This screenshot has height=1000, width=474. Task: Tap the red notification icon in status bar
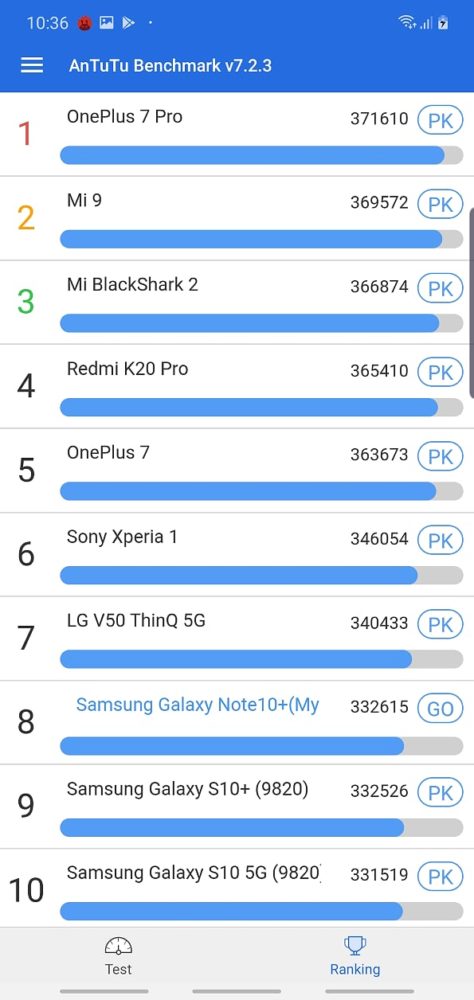[x=84, y=24]
